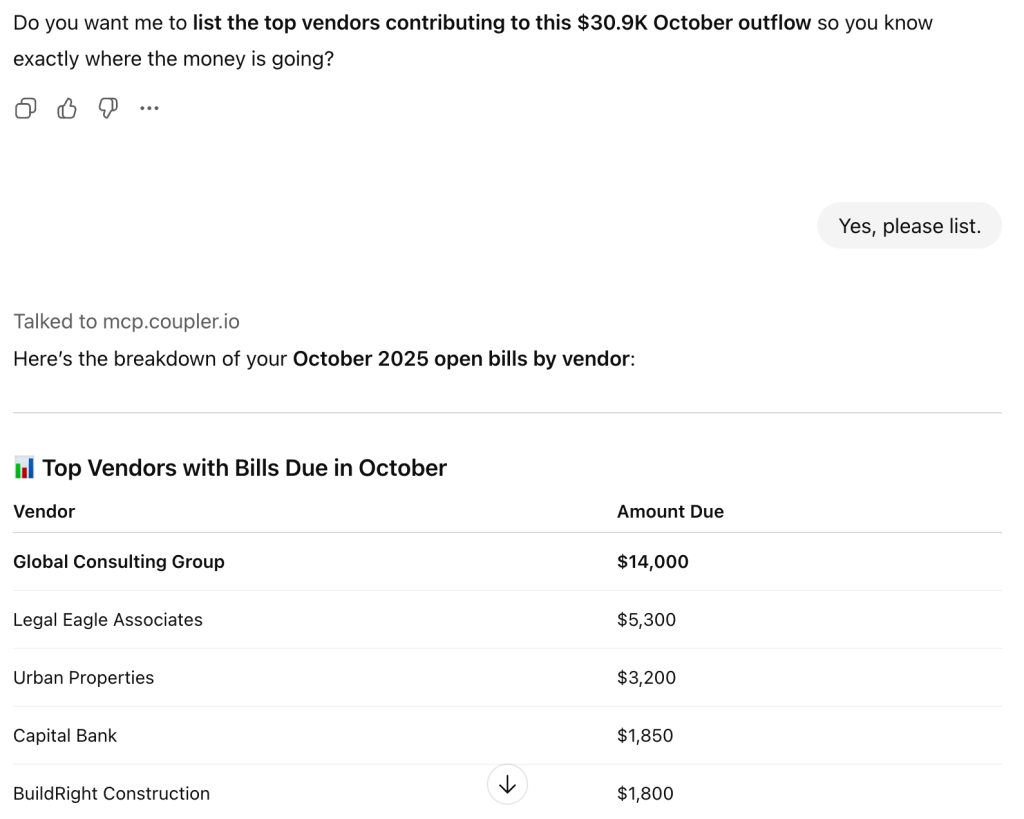Screen dimensions: 1024x819
Task: Click the $3,200 amount cell
Action: click(647, 678)
